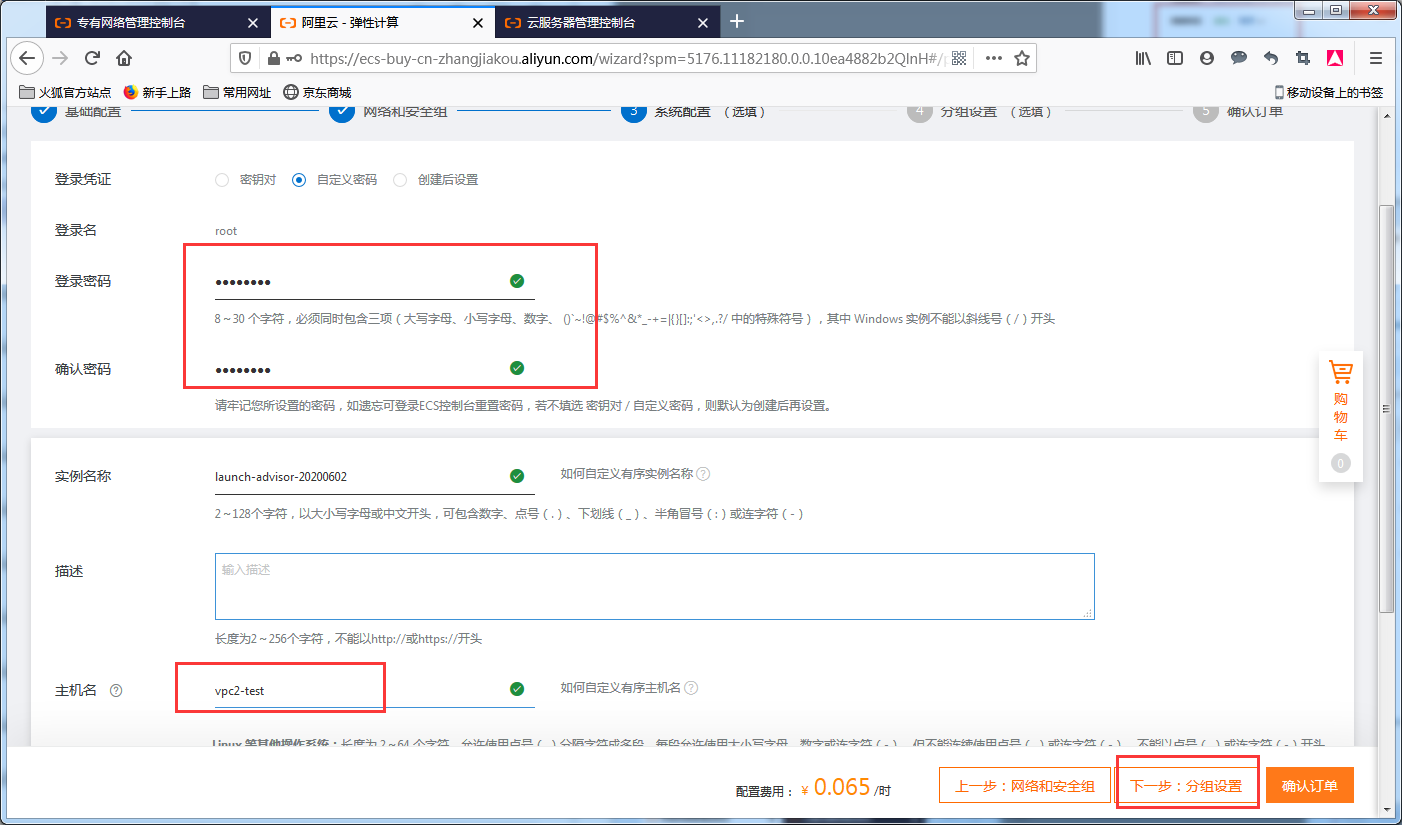Open the Firefox hamburger menu
The height and width of the screenshot is (825, 1402).
click(1377, 58)
